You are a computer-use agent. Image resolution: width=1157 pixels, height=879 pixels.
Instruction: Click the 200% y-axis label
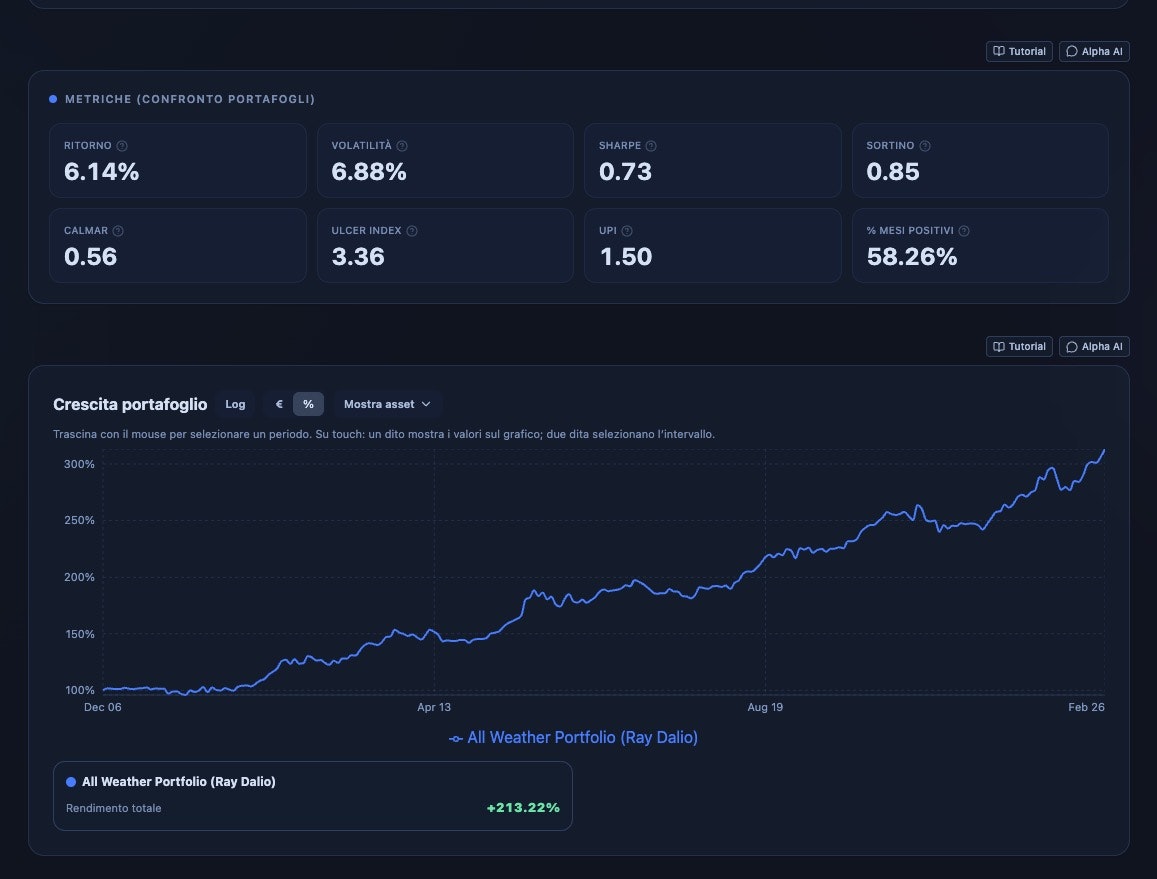(x=80, y=577)
